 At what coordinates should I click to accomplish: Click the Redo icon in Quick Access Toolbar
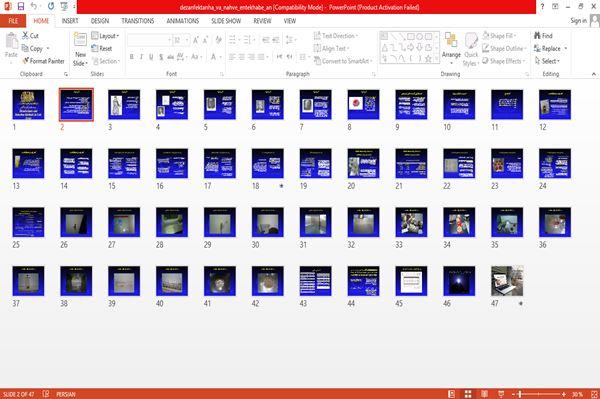pos(51,6)
